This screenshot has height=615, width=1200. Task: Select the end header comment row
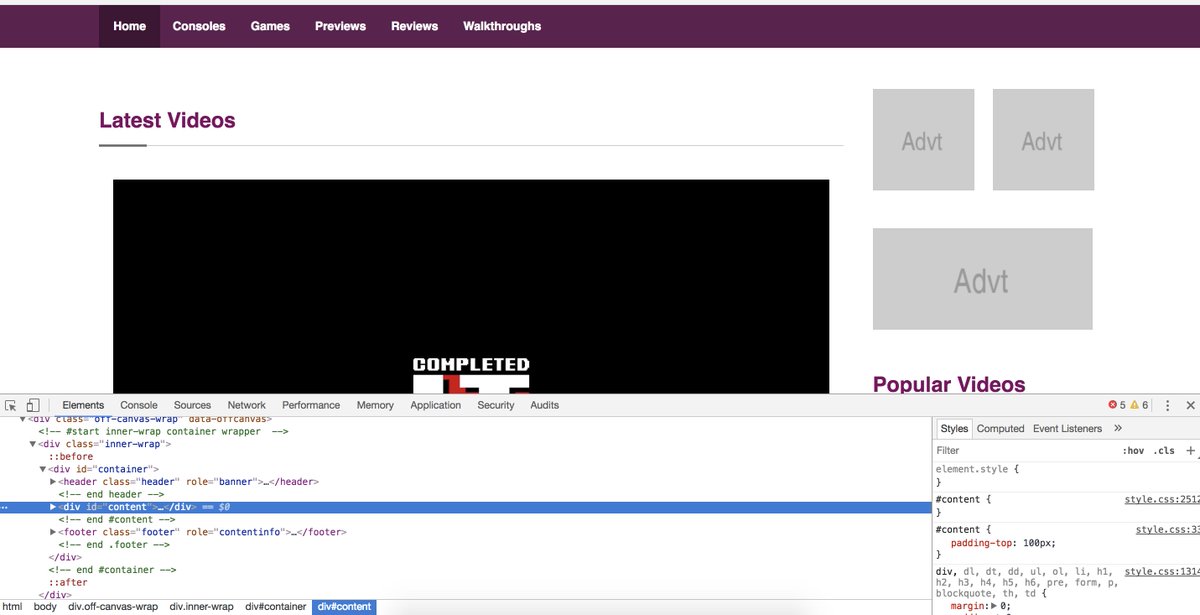[x=110, y=494]
